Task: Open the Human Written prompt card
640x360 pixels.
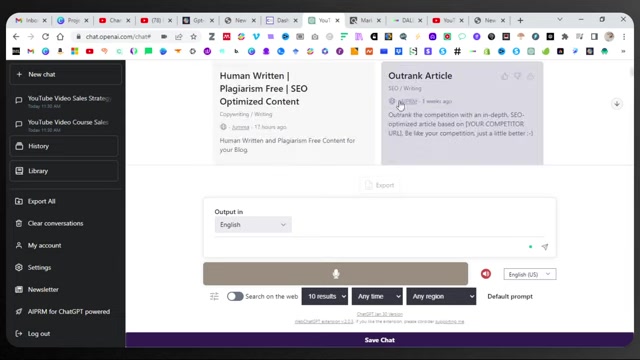Action: 294,113
